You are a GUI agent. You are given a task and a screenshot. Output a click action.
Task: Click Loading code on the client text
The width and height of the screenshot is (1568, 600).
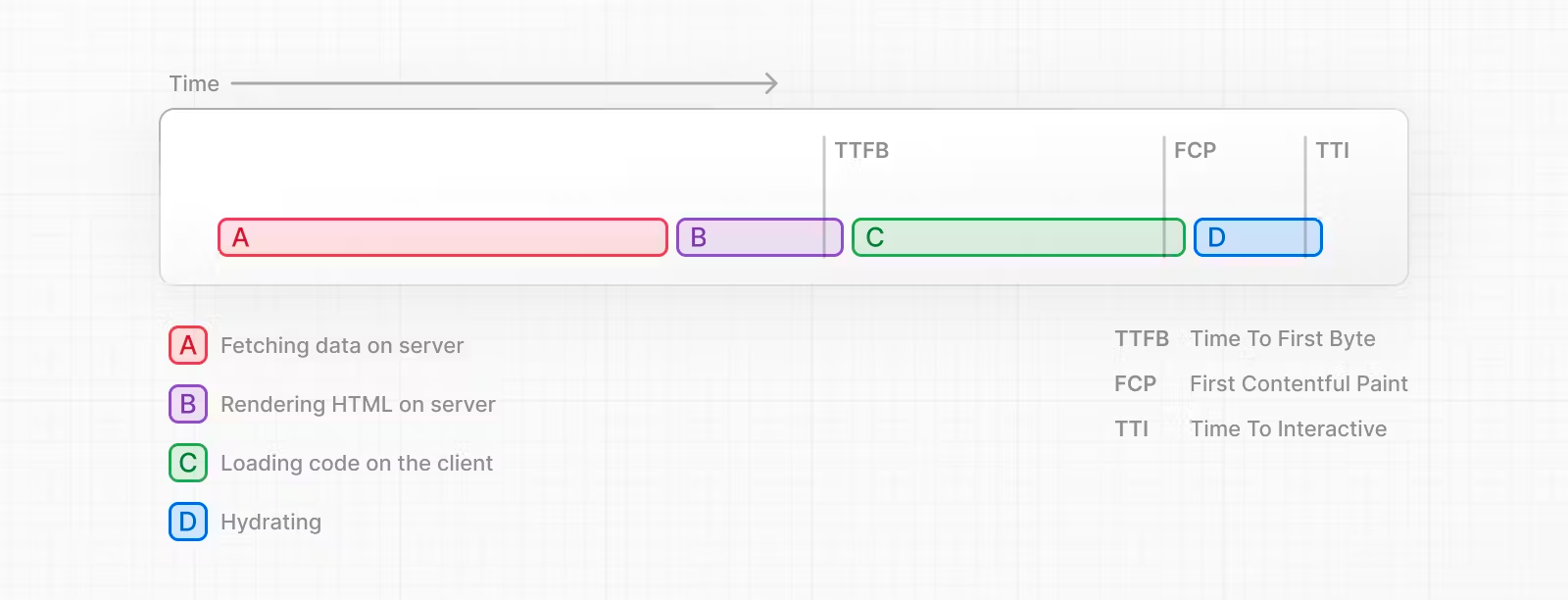(357, 463)
